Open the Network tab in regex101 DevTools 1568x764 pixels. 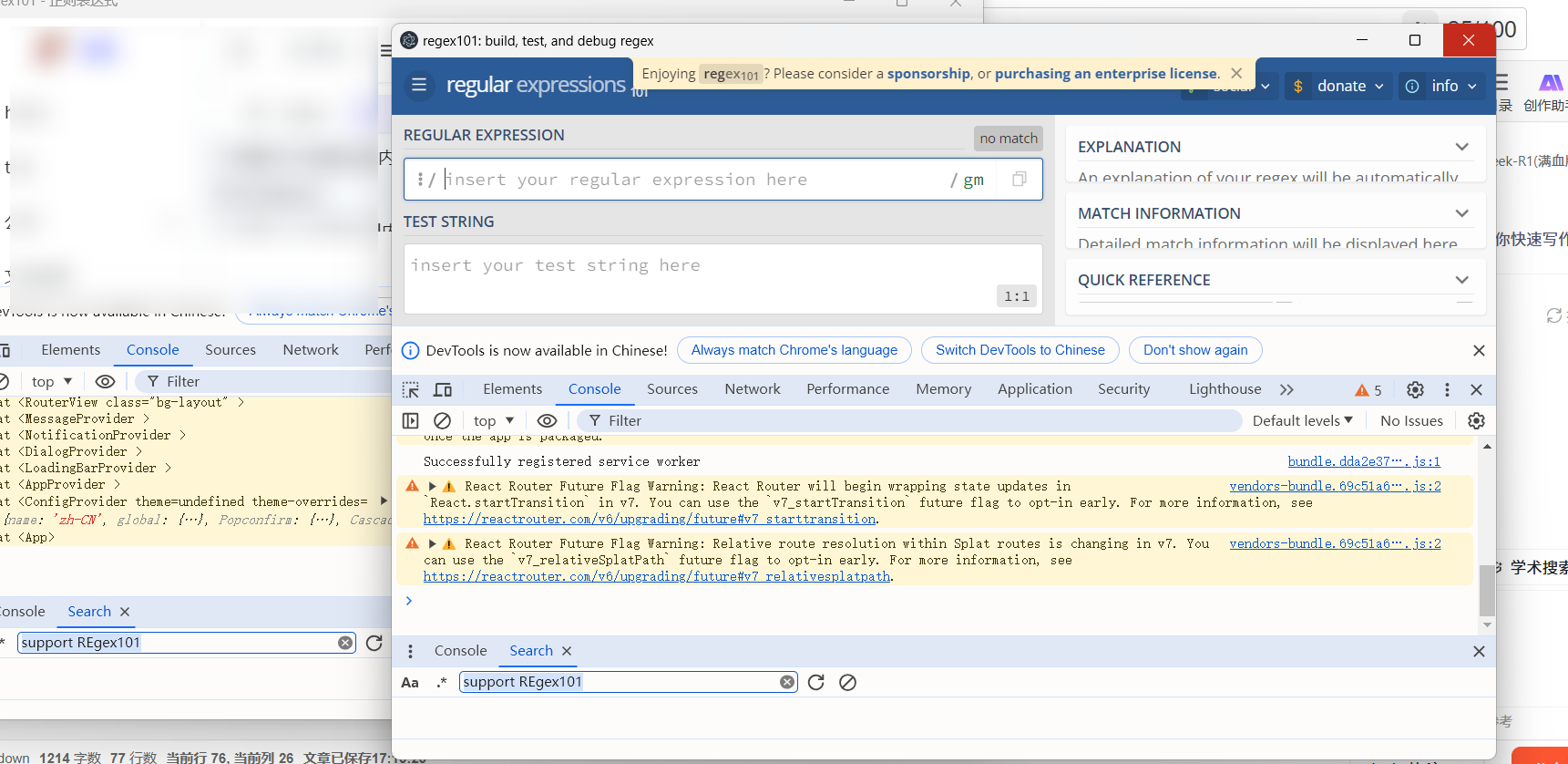pyautogui.click(x=753, y=389)
